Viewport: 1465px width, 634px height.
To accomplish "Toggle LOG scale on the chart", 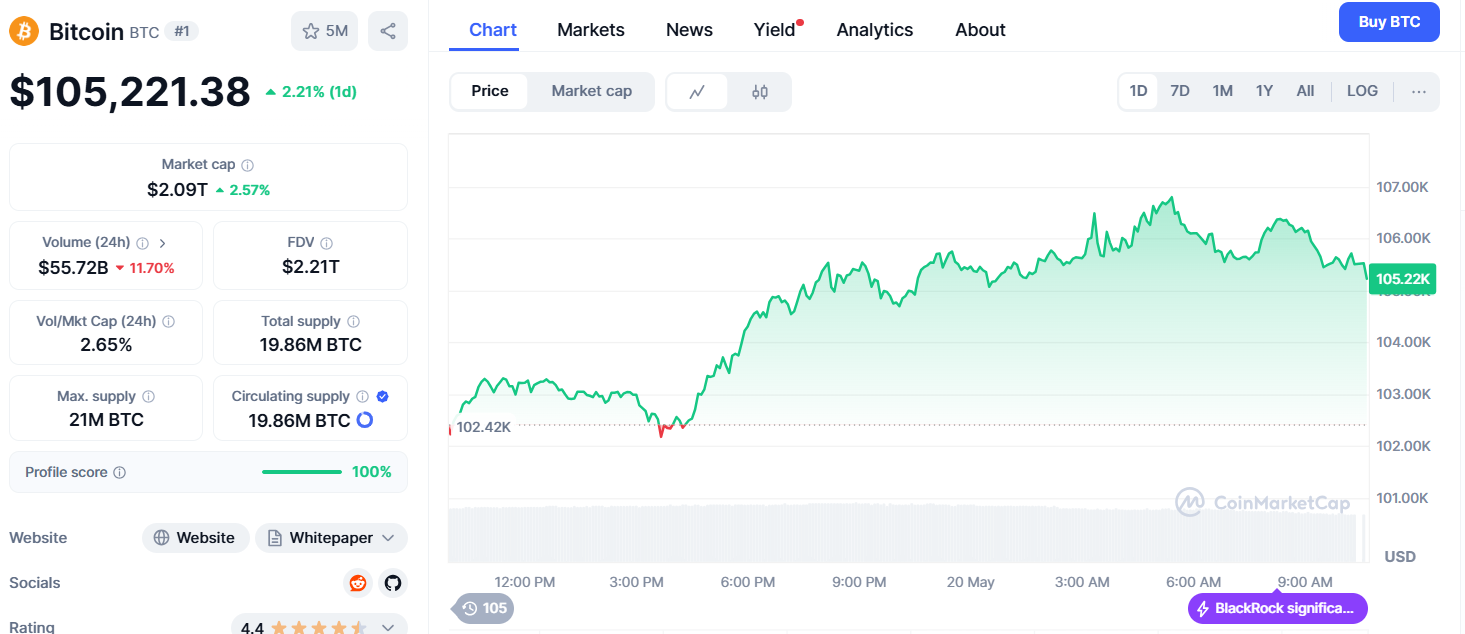I will click(1362, 91).
